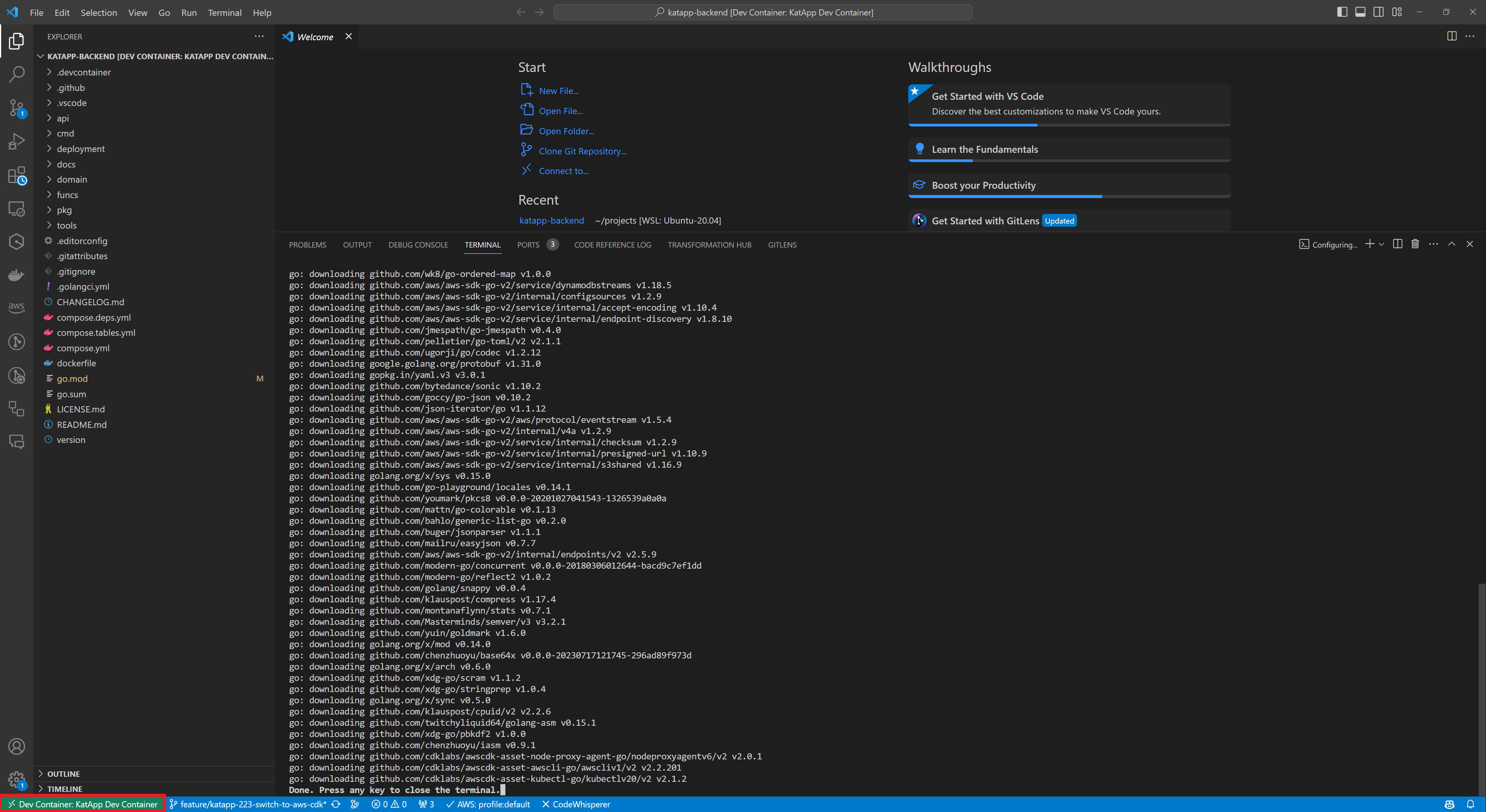Open the Search view in activity bar
The image size is (1486, 812).
tap(16, 74)
